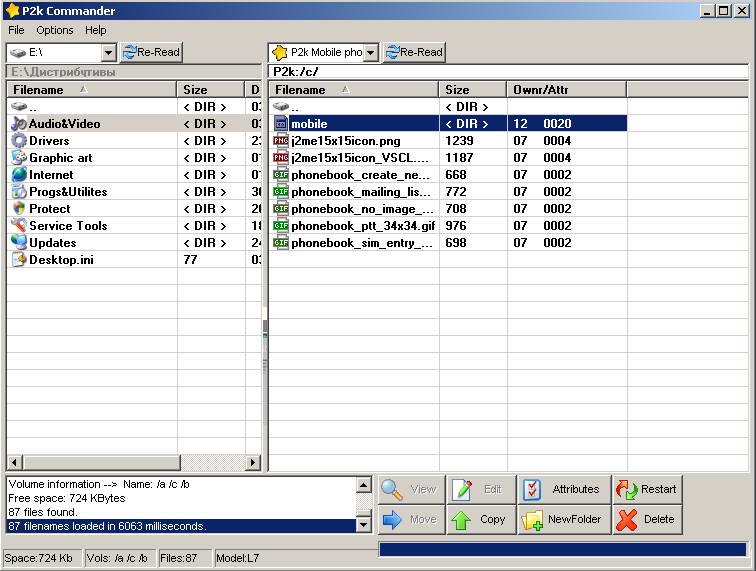Click the size value 668

[456, 175]
